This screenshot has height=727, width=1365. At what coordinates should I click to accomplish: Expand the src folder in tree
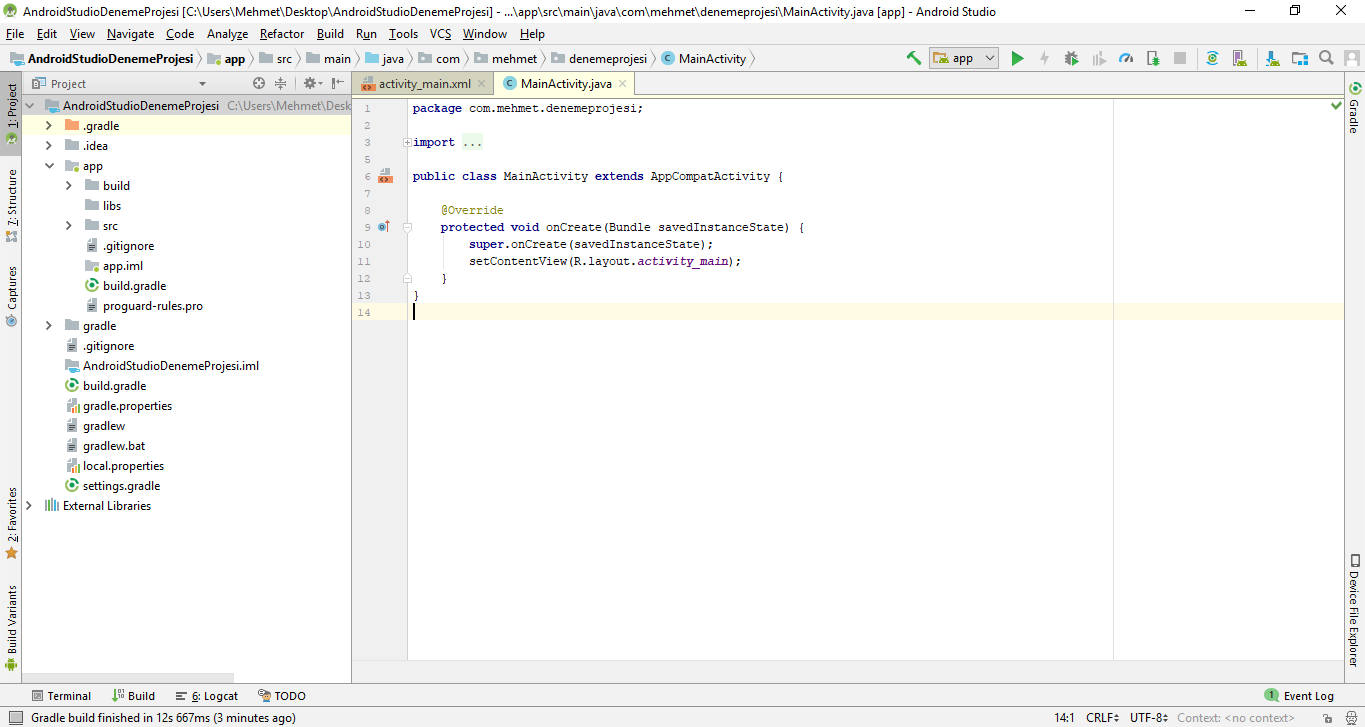tap(68, 226)
